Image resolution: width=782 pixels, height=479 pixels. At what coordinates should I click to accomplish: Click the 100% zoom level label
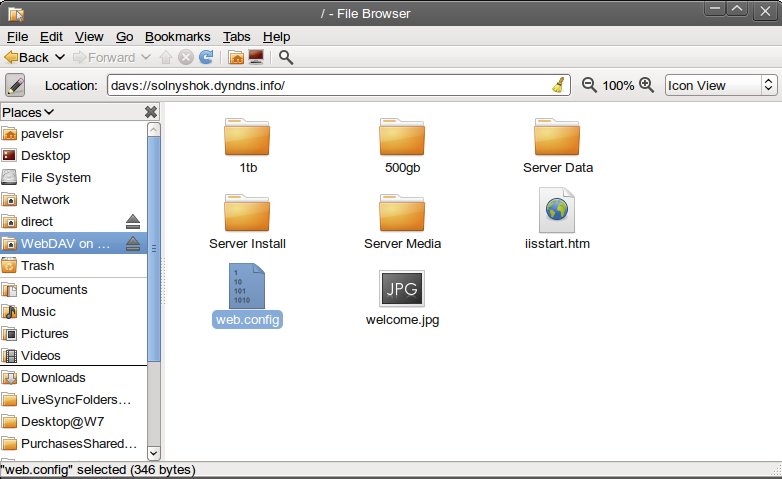coord(618,86)
